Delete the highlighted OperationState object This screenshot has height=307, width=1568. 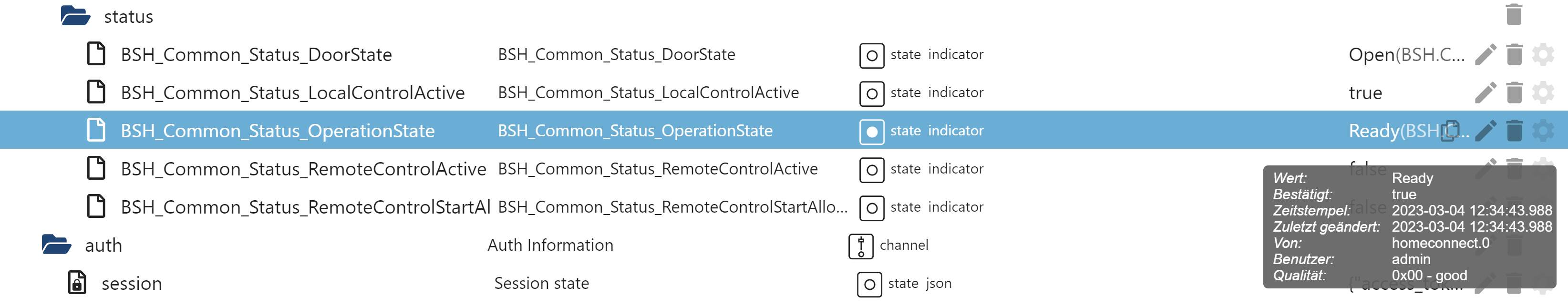tap(1514, 131)
